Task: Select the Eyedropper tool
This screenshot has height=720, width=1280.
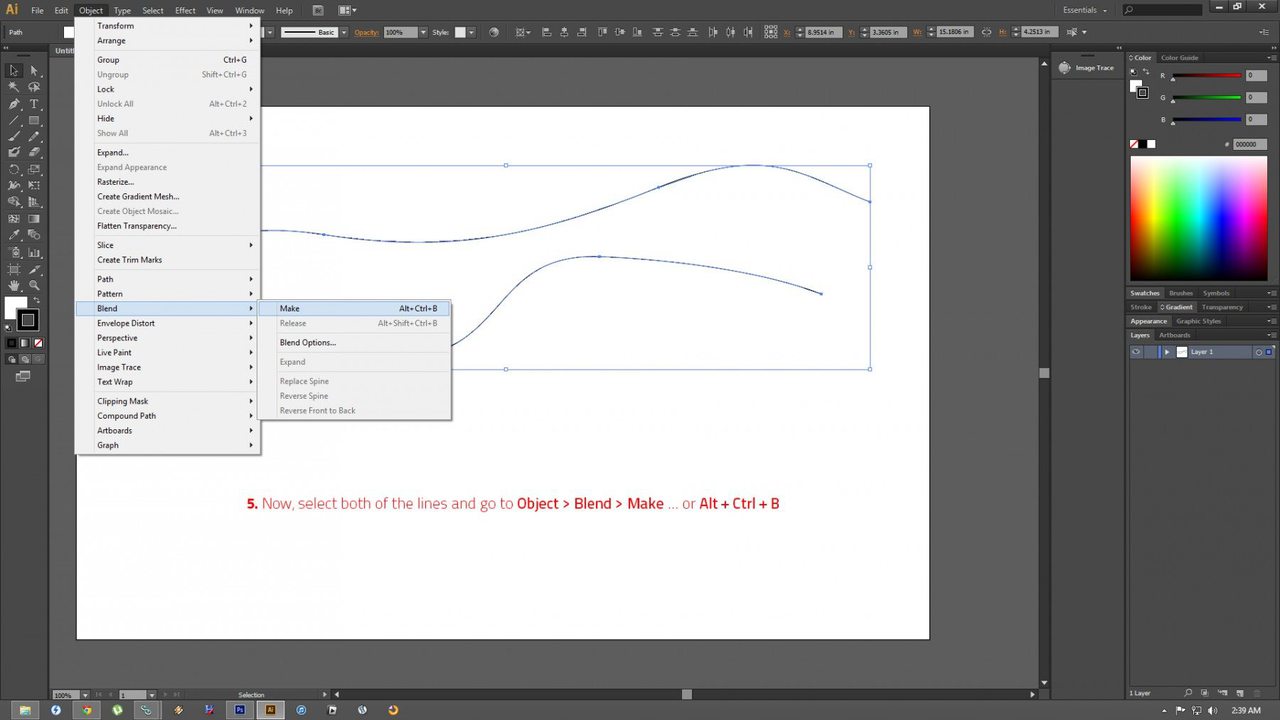Action: [14, 235]
